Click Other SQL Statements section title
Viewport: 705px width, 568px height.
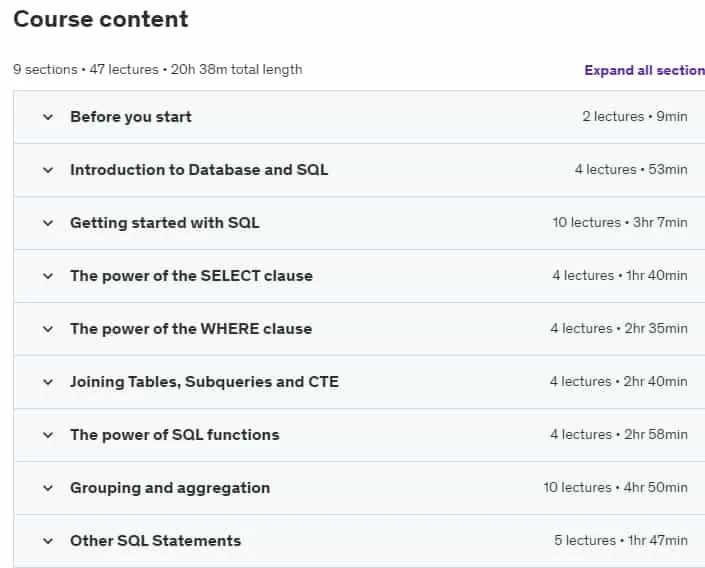pos(156,541)
